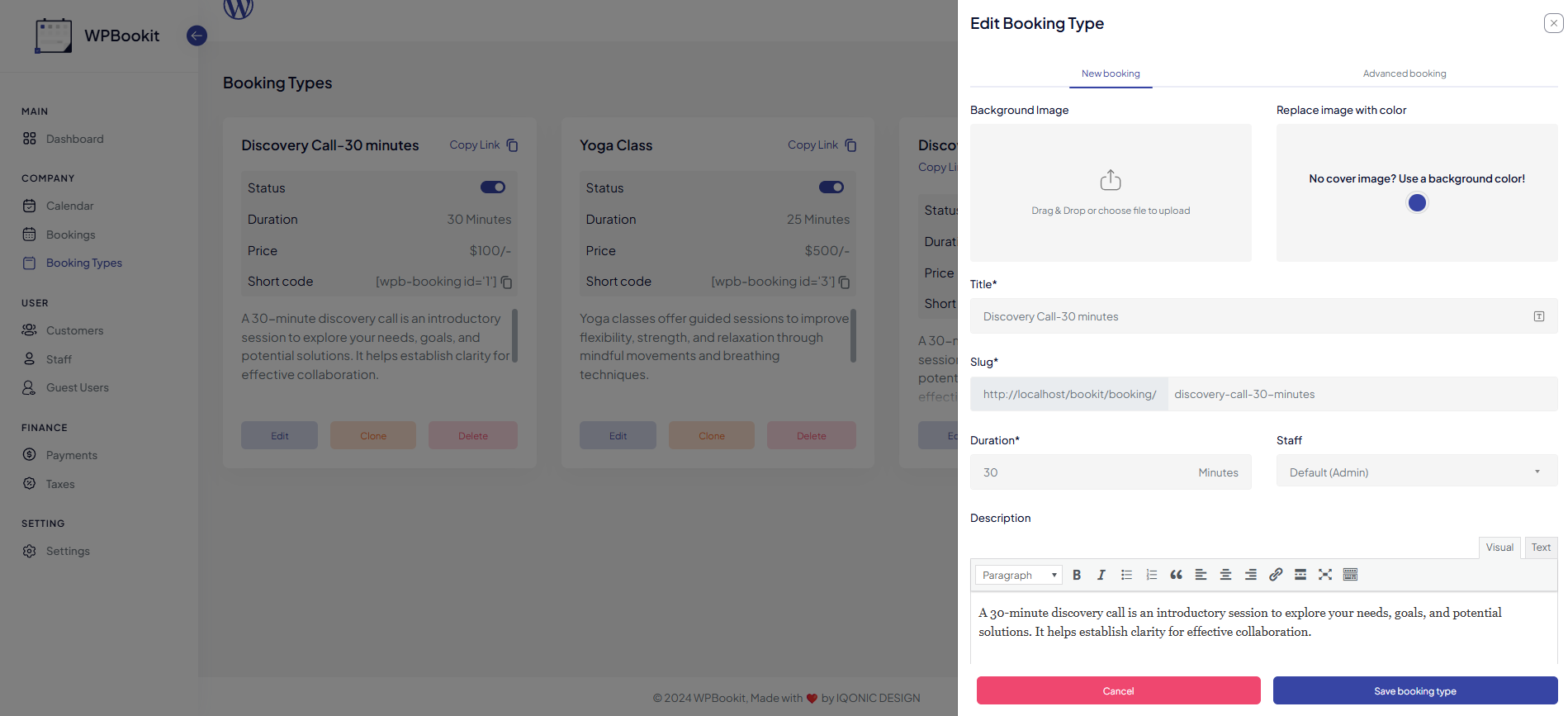Center align the description text

[1226, 575]
